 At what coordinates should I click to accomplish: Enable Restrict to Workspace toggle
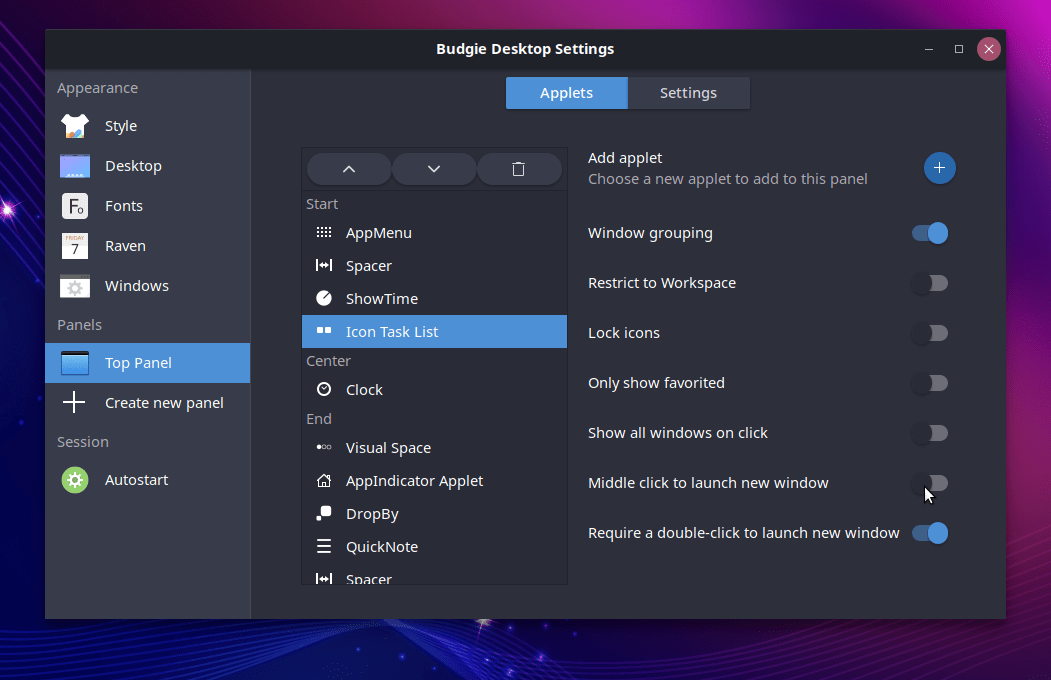pyautogui.click(x=929, y=283)
